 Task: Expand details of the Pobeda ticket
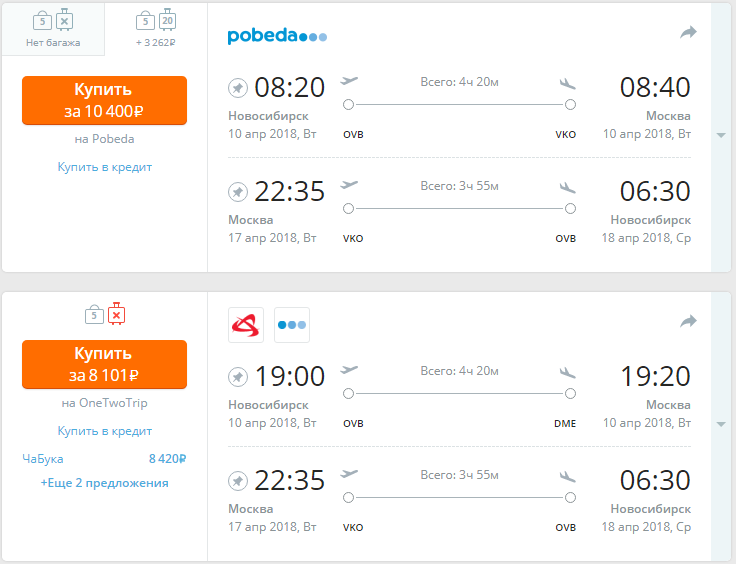(721, 136)
